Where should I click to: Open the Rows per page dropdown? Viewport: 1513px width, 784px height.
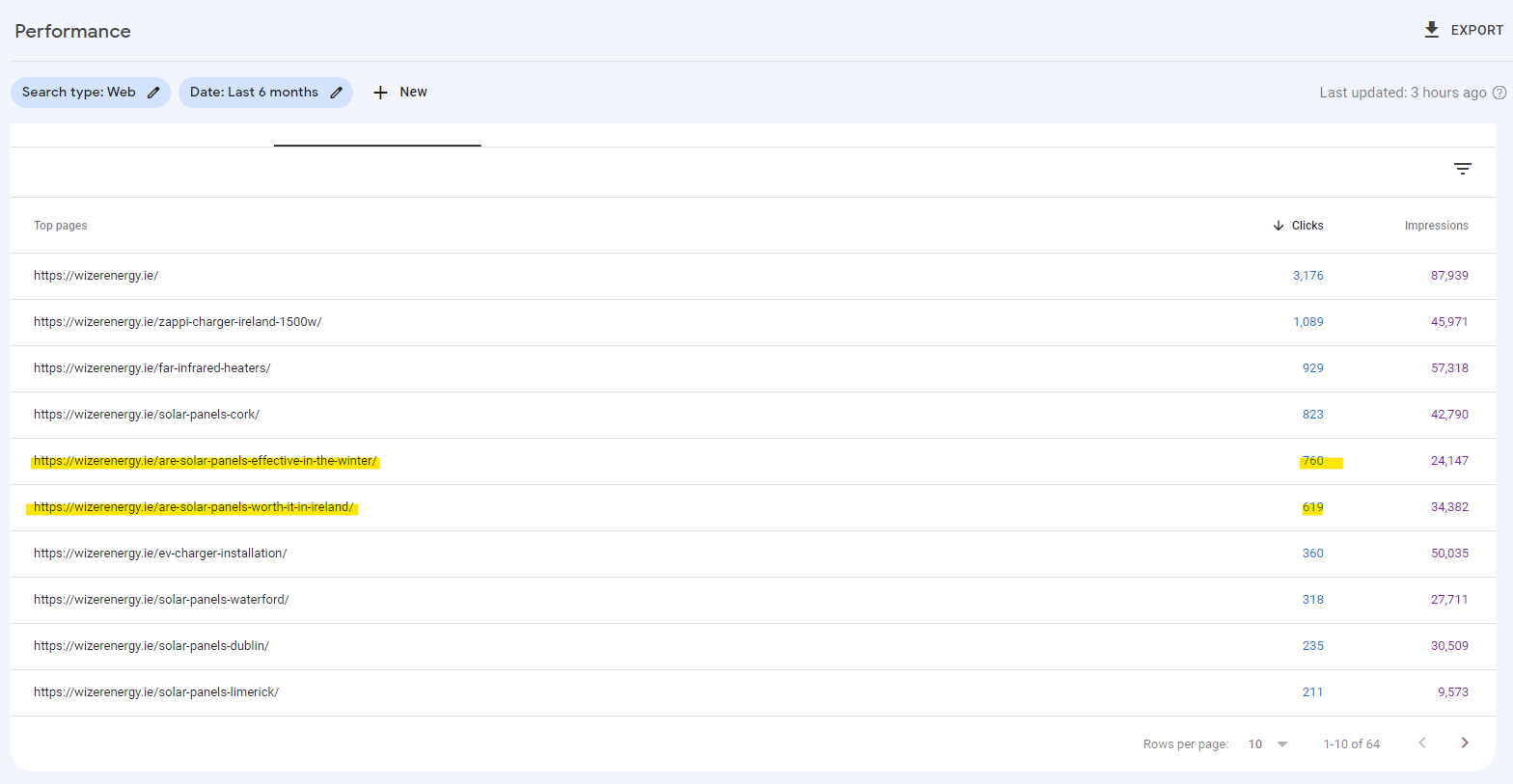click(x=1268, y=743)
